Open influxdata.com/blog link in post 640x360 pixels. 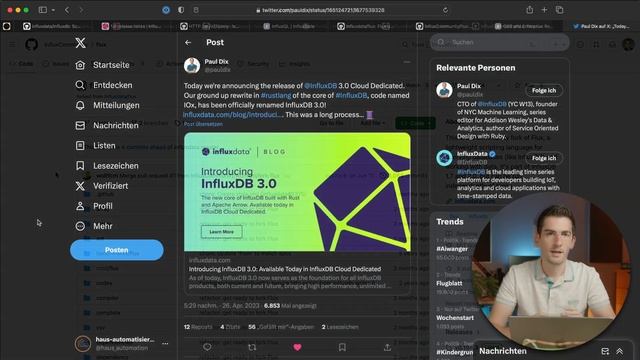click(233, 115)
